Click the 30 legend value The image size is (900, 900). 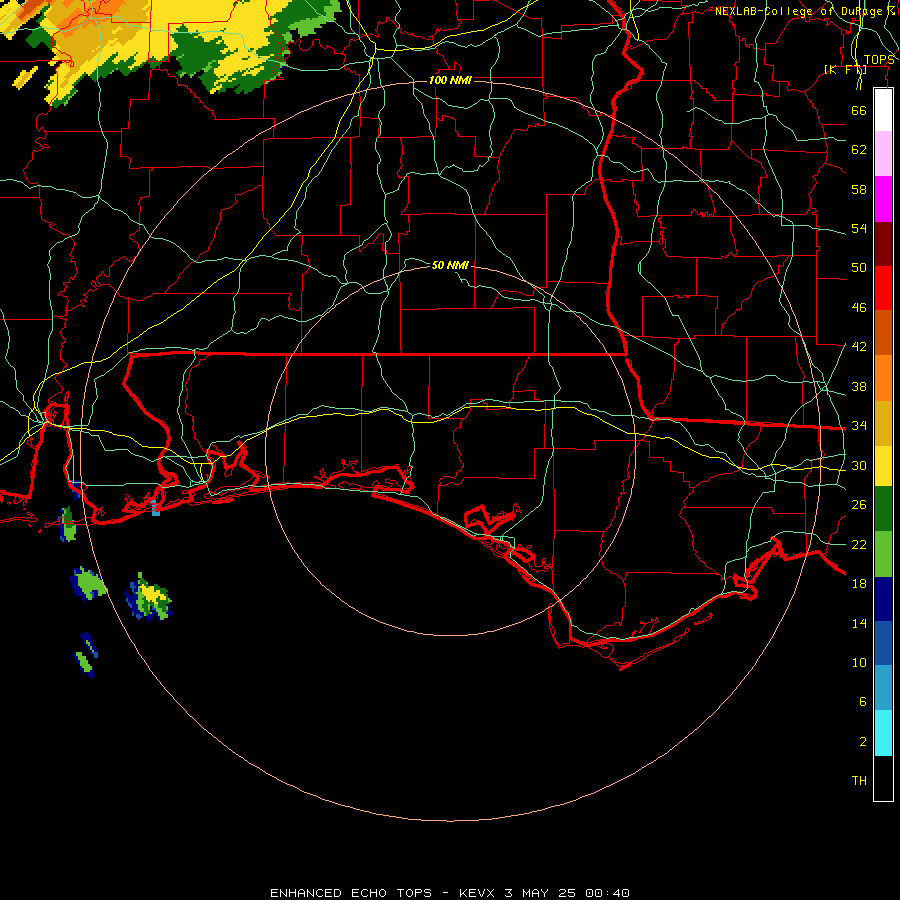859,465
